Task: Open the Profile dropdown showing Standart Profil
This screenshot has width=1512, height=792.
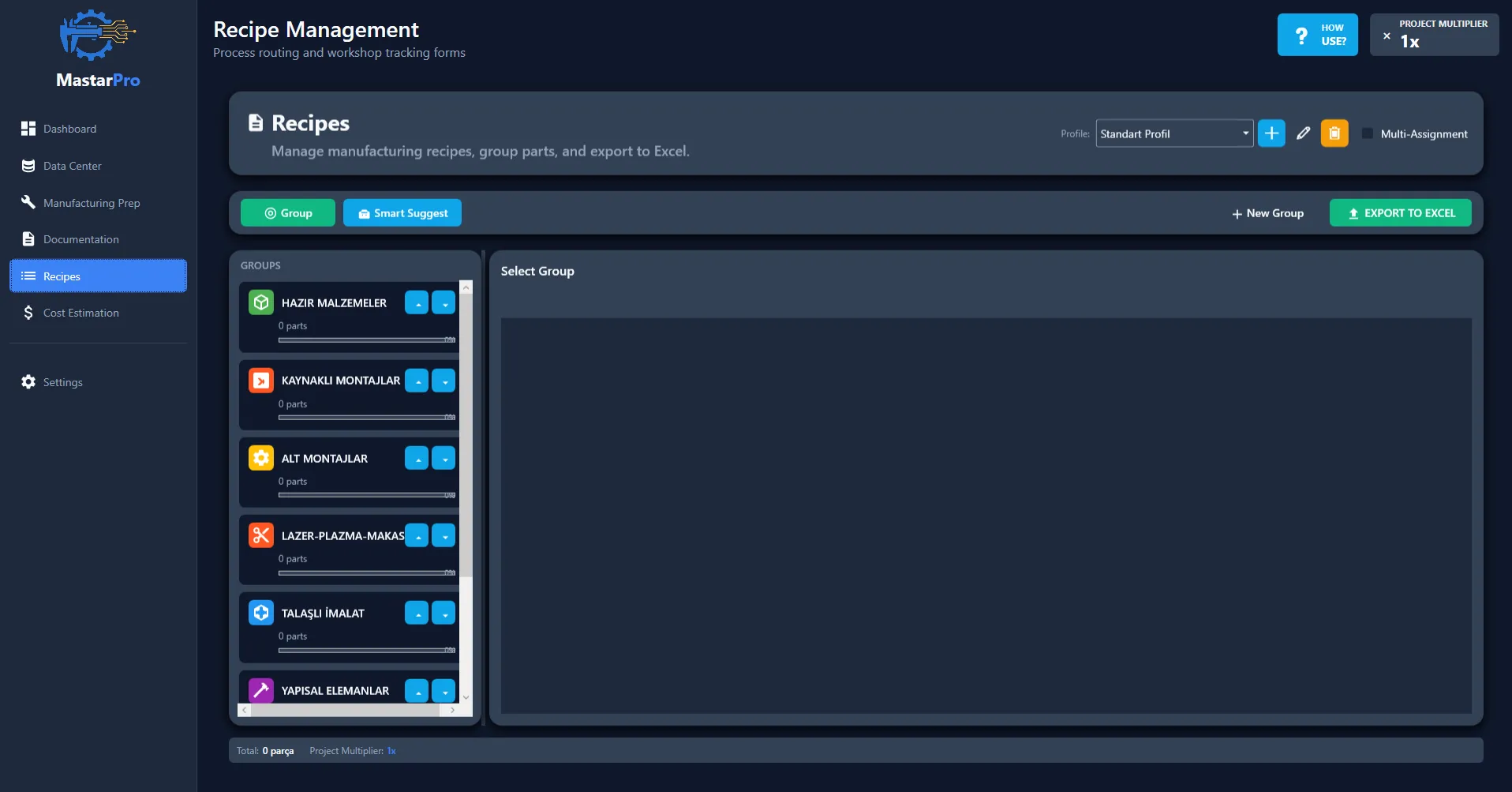Action: [1173, 133]
